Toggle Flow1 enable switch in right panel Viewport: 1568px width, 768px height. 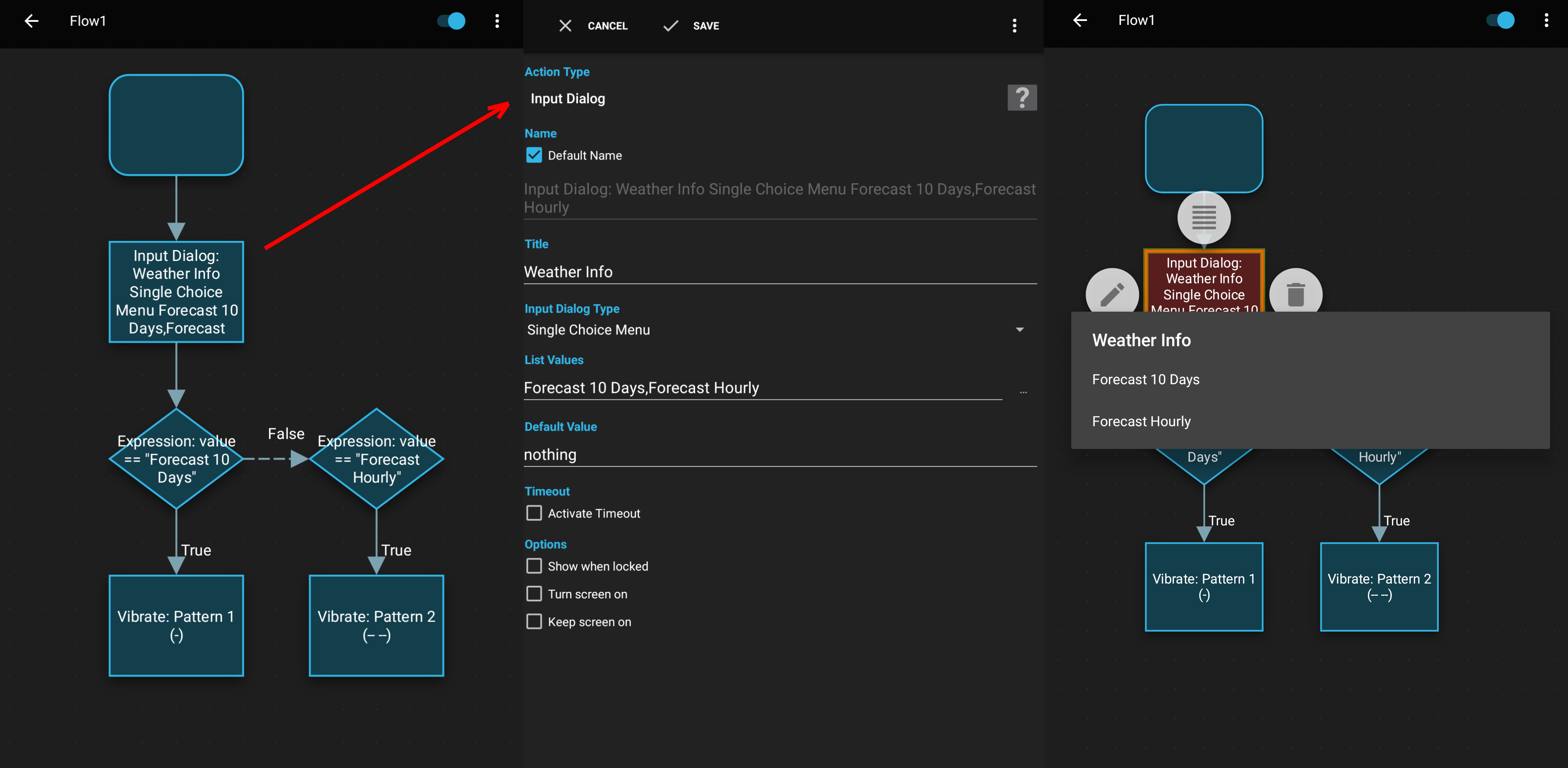point(1500,20)
